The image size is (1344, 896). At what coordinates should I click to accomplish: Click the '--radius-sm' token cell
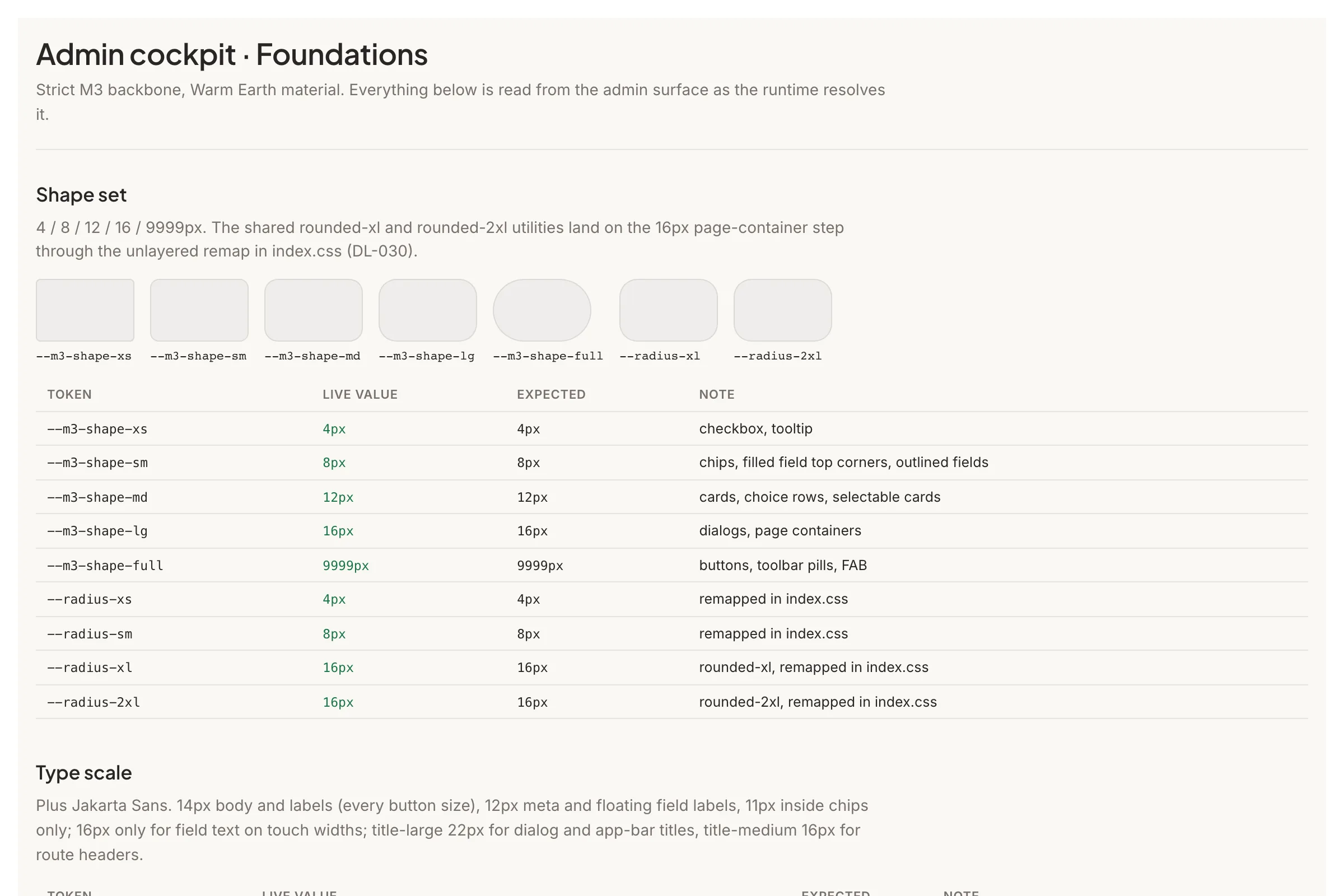click(x=90, y=634)
